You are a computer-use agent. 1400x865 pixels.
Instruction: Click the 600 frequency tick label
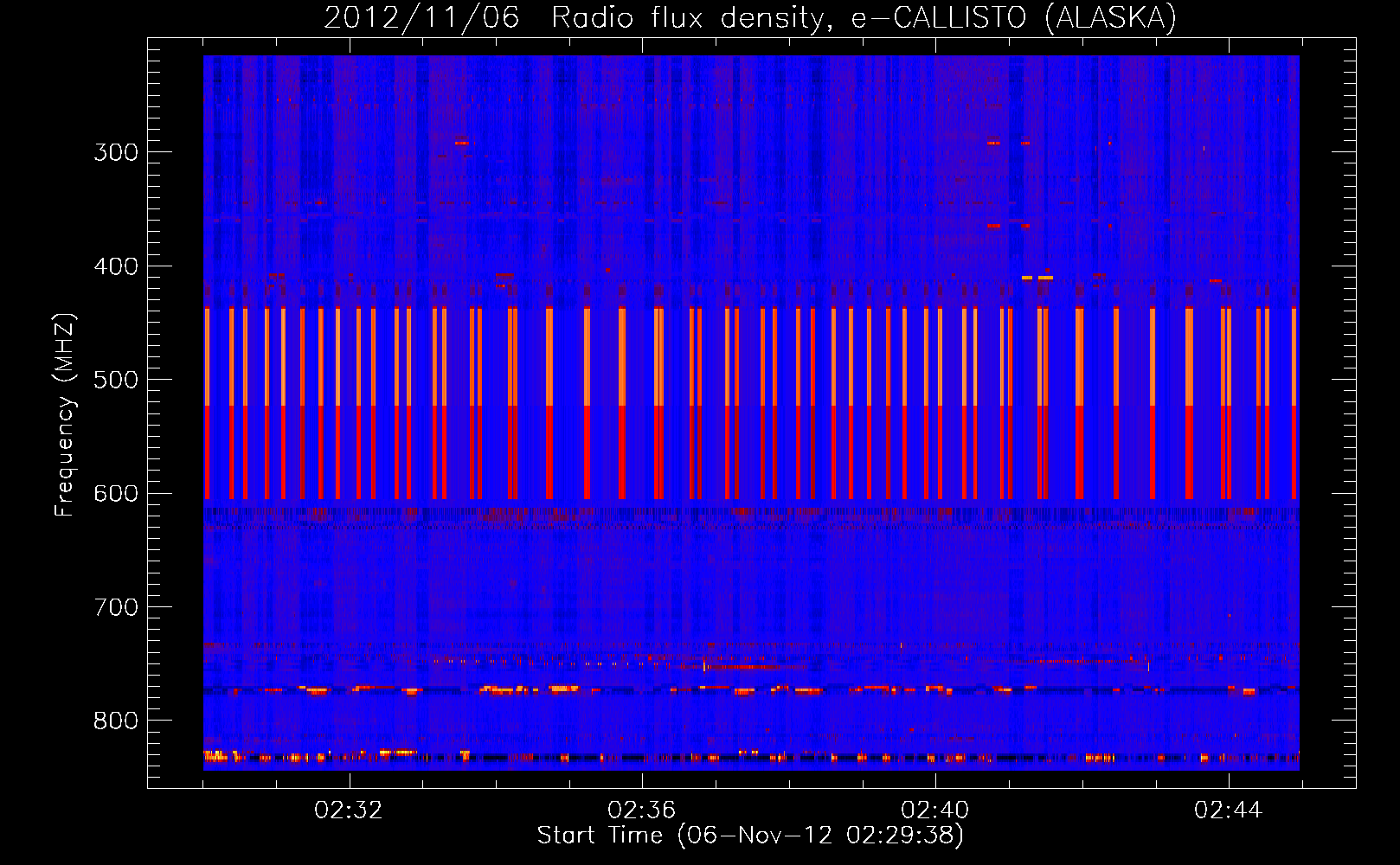[x=116, y=493]
